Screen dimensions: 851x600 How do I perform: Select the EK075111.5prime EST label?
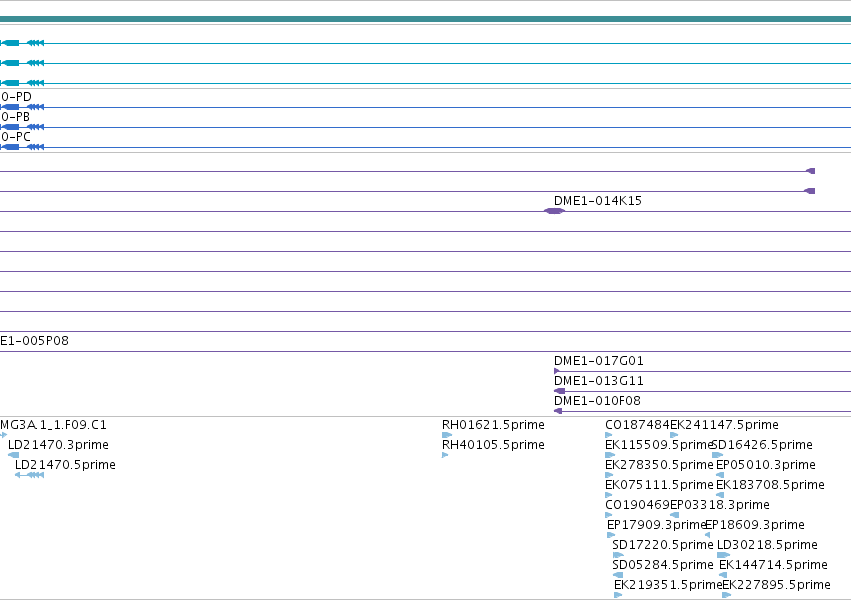(x=659, y=485)
